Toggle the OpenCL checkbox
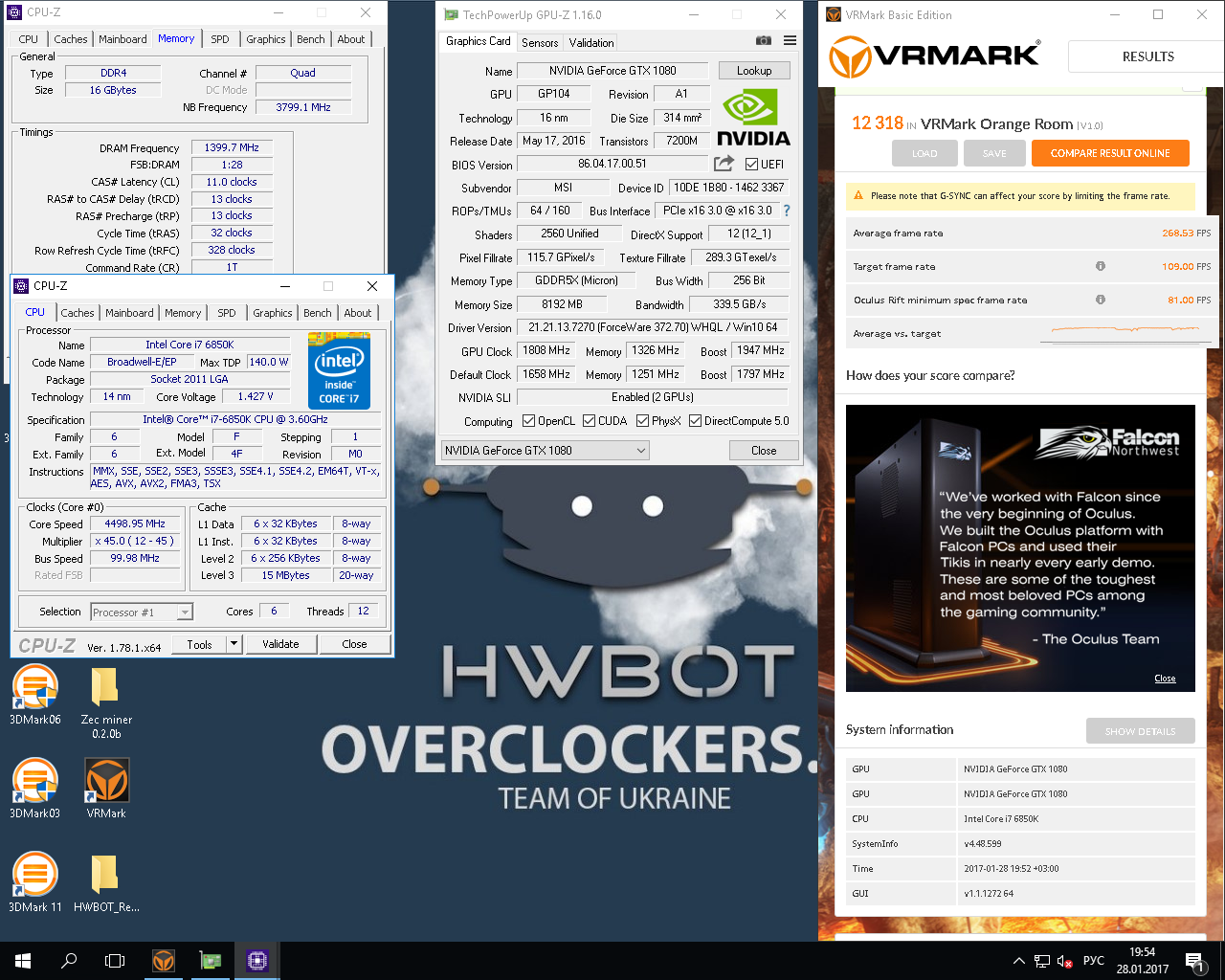Image resolution: width=1225 pixels, height=980 pixels. [x=528, y=421]
